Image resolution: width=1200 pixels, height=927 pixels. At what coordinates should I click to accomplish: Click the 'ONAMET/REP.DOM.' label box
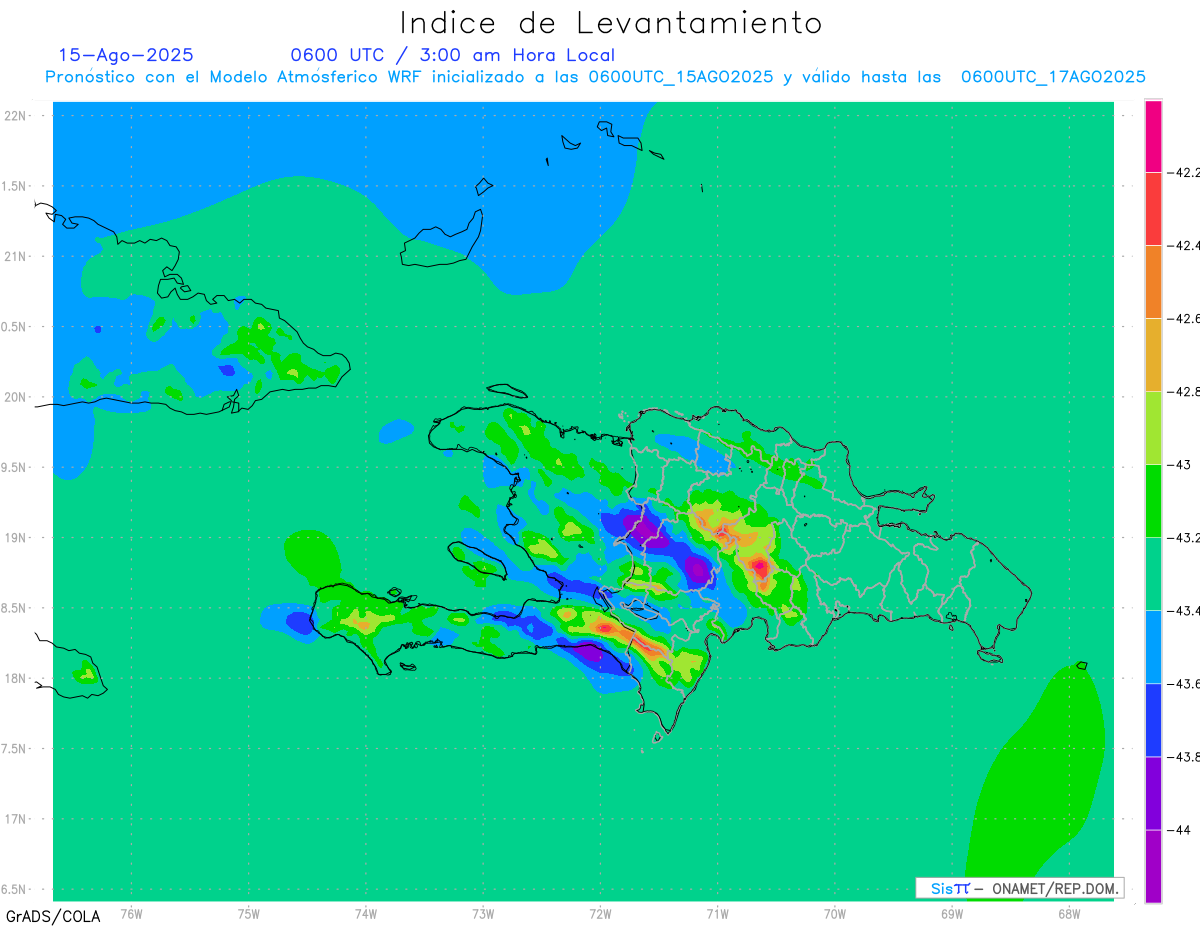coord(1019,888)
